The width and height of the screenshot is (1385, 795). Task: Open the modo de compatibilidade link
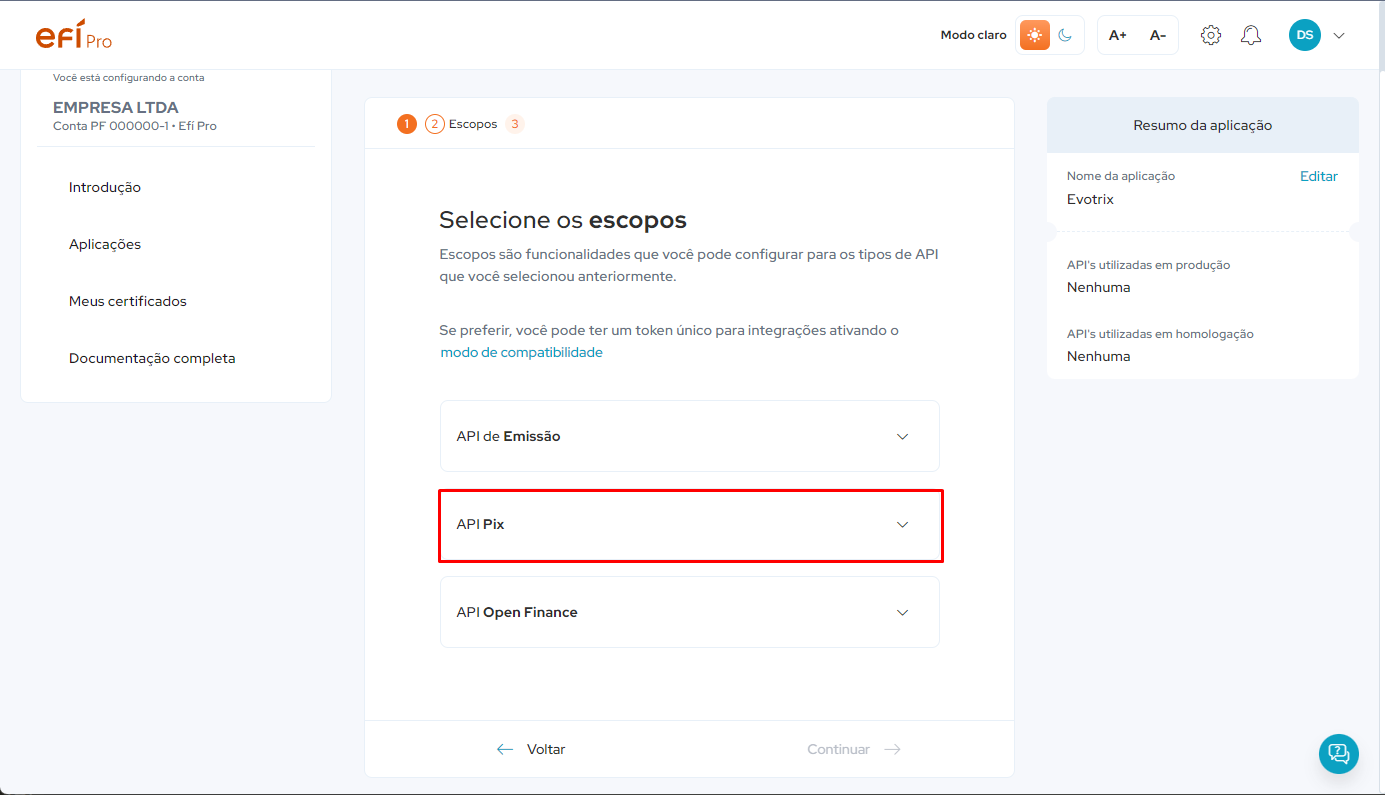tap(520, 352)
